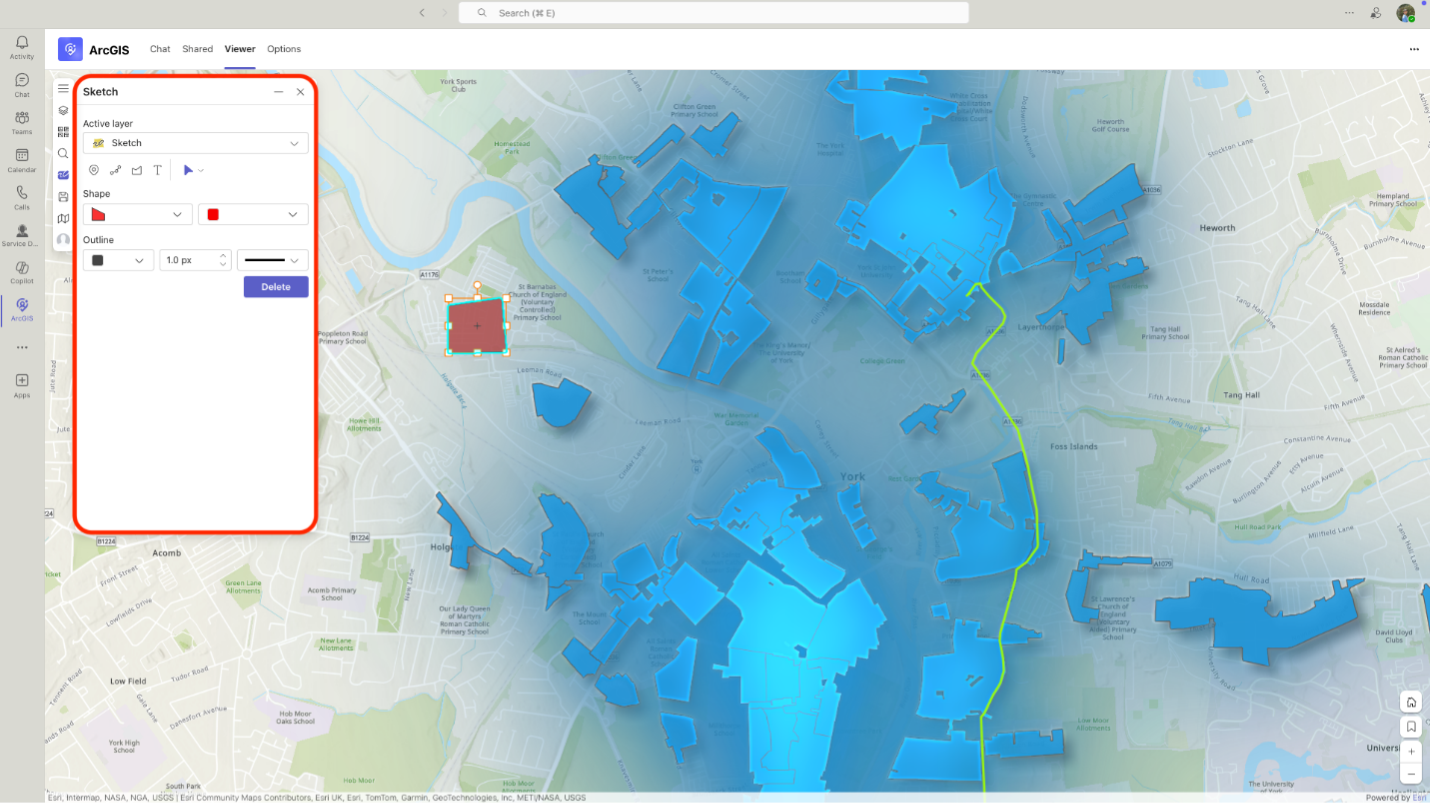This screenshot has width=1430, height=806.
Task: Select the point sketch tool
Action: point(94,170)
